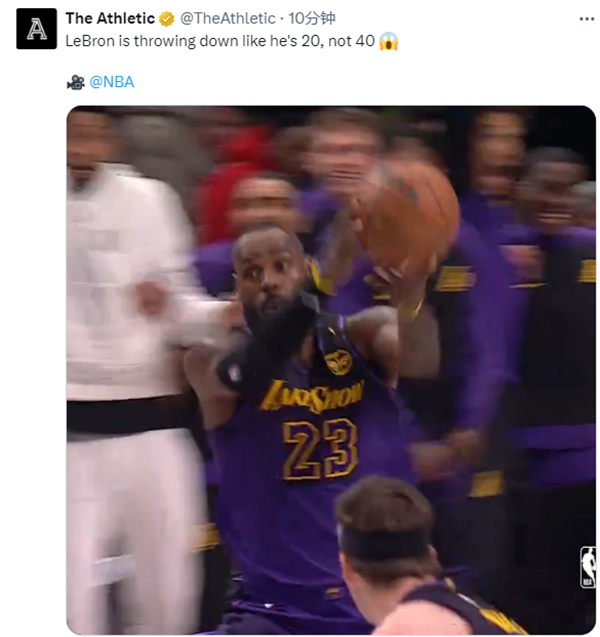This screenshot has width=600, height=637.
Task: Click the basketball in the video
Action: 405,215
